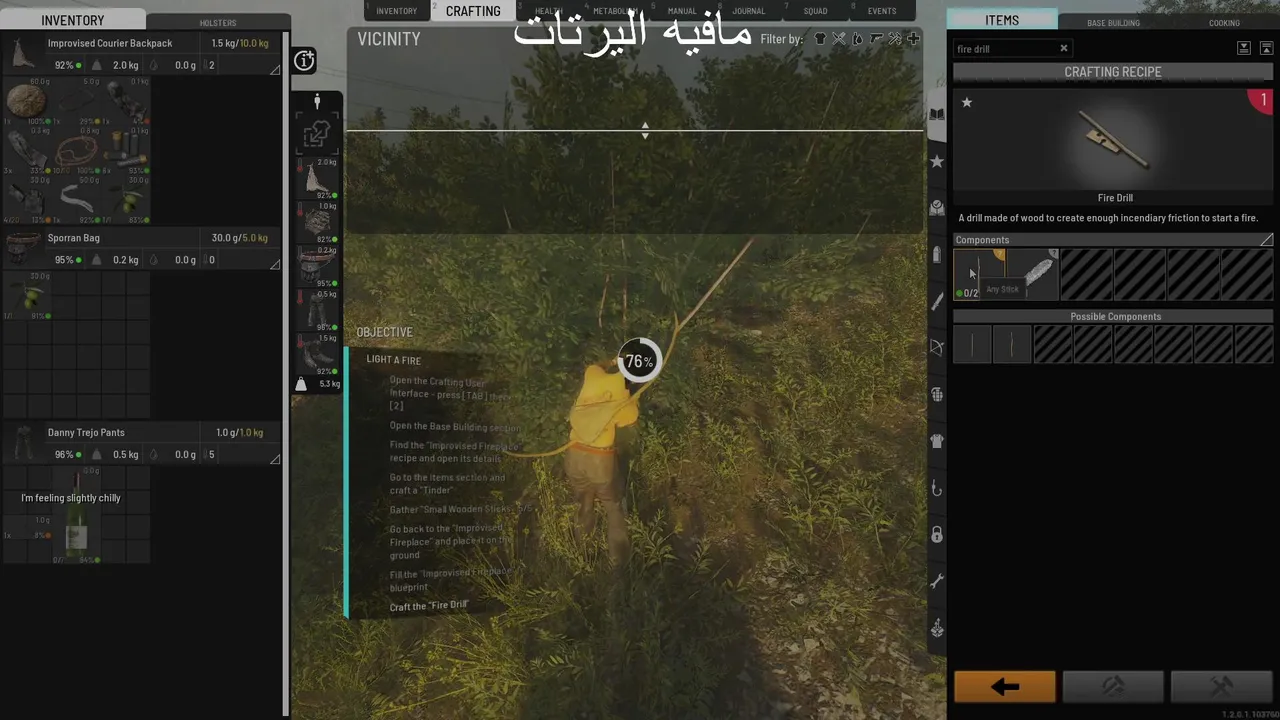Open the wrench tools crafting category
Screen dimensions: 1280x720
[x=937, y=581]
